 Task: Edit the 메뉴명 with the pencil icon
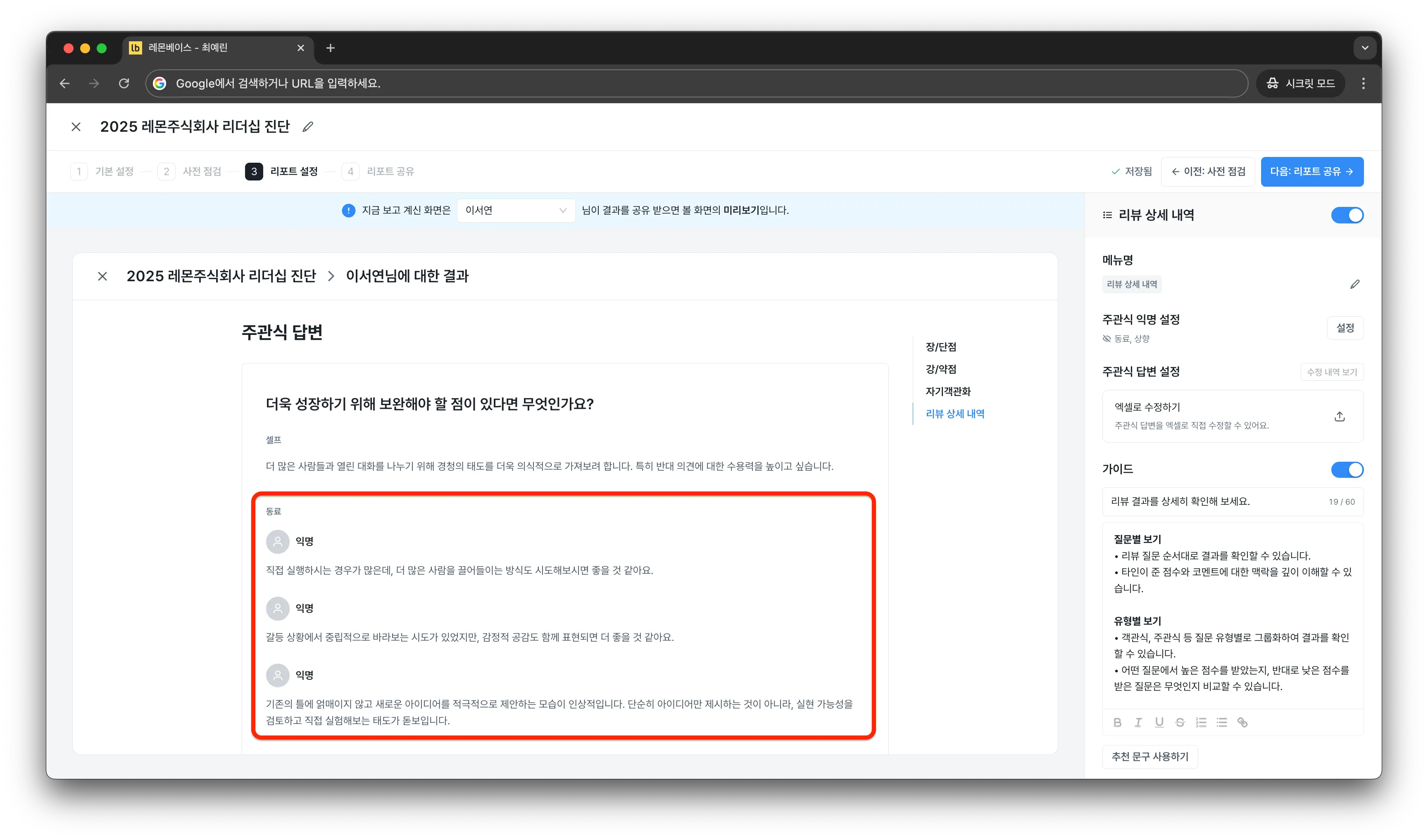click(1354, 285)
